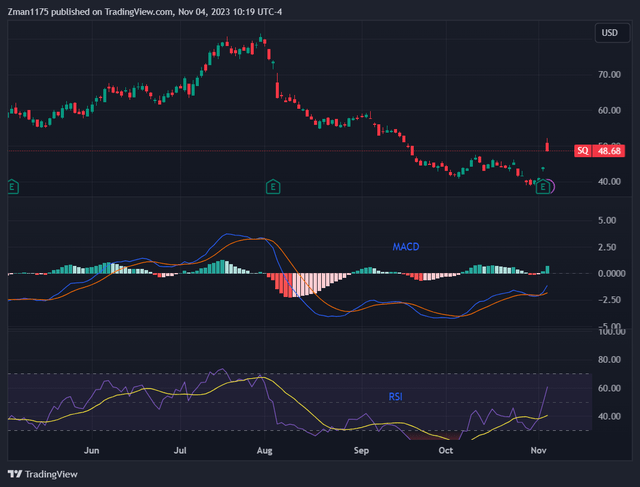Viewport: 640px width, 487px height.
Task: Click the 70.00 price axis label
Action: click(x=610, y=74)
